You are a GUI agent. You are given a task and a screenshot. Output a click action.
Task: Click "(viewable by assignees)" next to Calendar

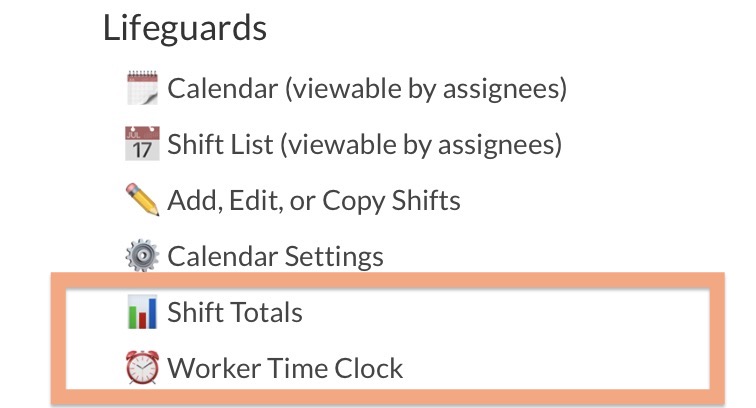427,89
